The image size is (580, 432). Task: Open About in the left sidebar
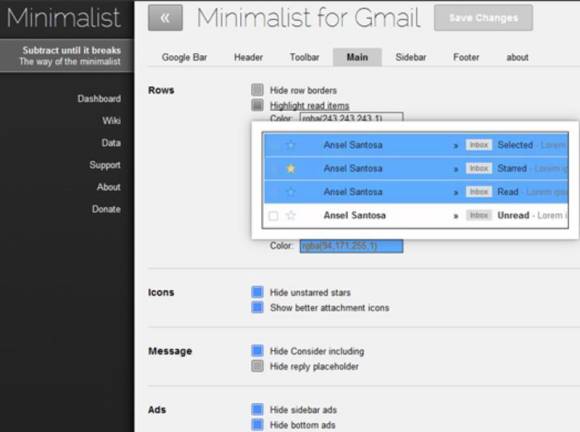click(109, 187)
